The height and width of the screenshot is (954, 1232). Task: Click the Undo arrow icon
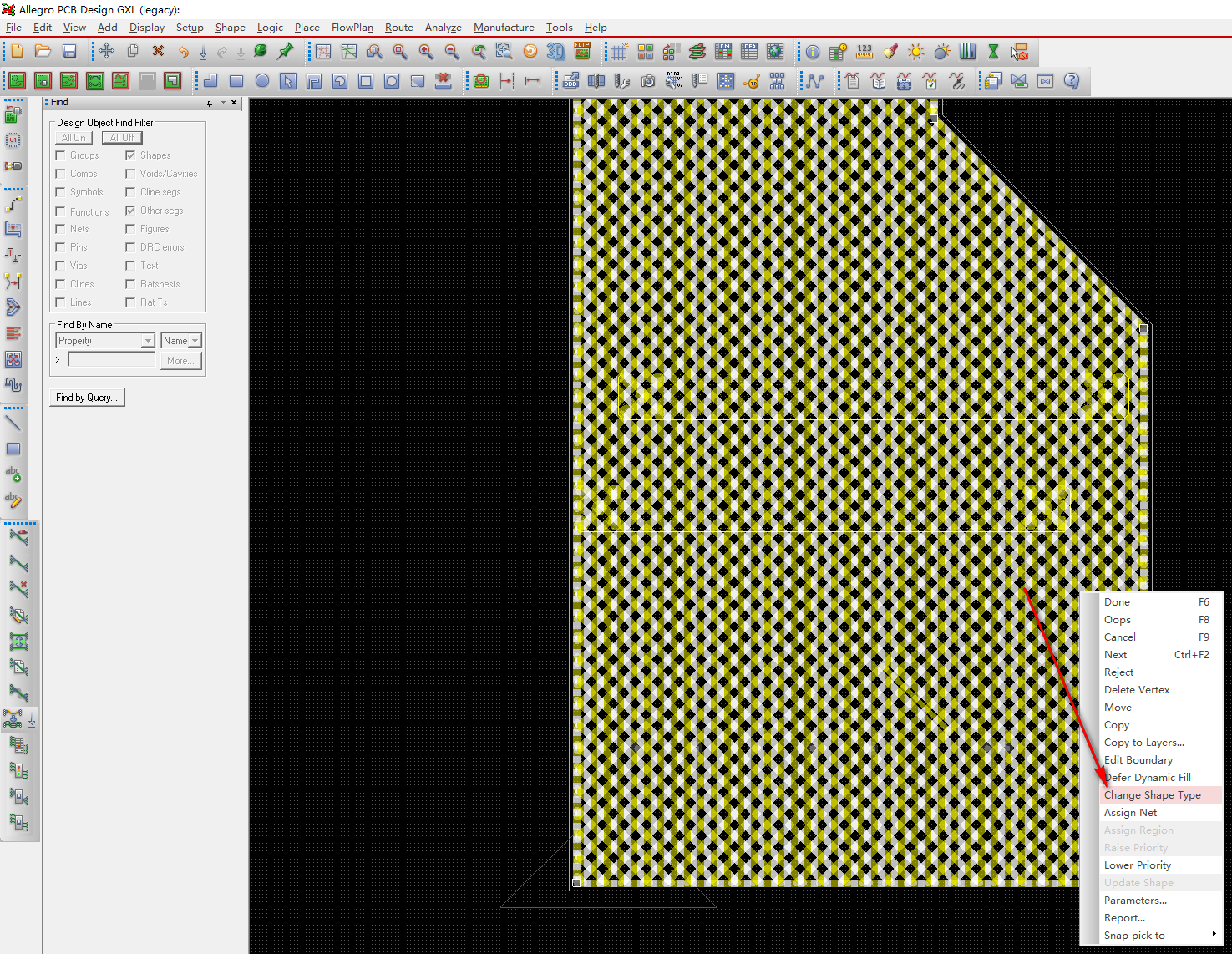point(183,51)
